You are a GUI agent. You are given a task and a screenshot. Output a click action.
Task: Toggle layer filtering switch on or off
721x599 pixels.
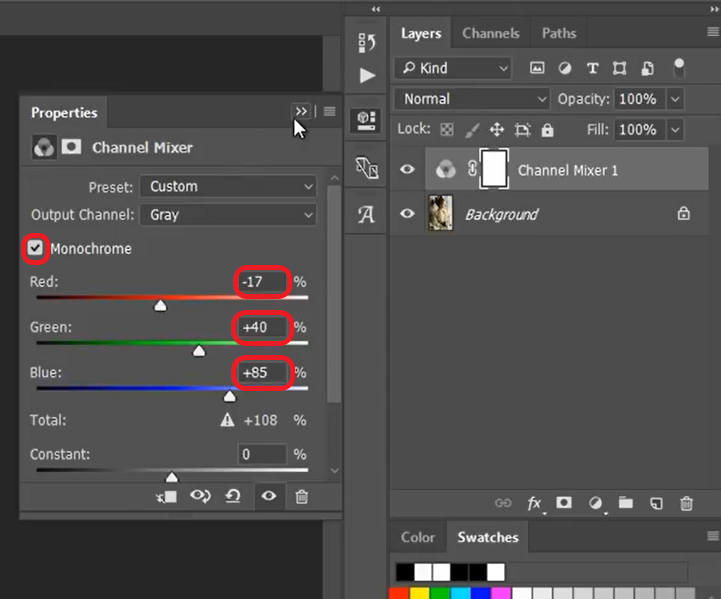(679, 68)
